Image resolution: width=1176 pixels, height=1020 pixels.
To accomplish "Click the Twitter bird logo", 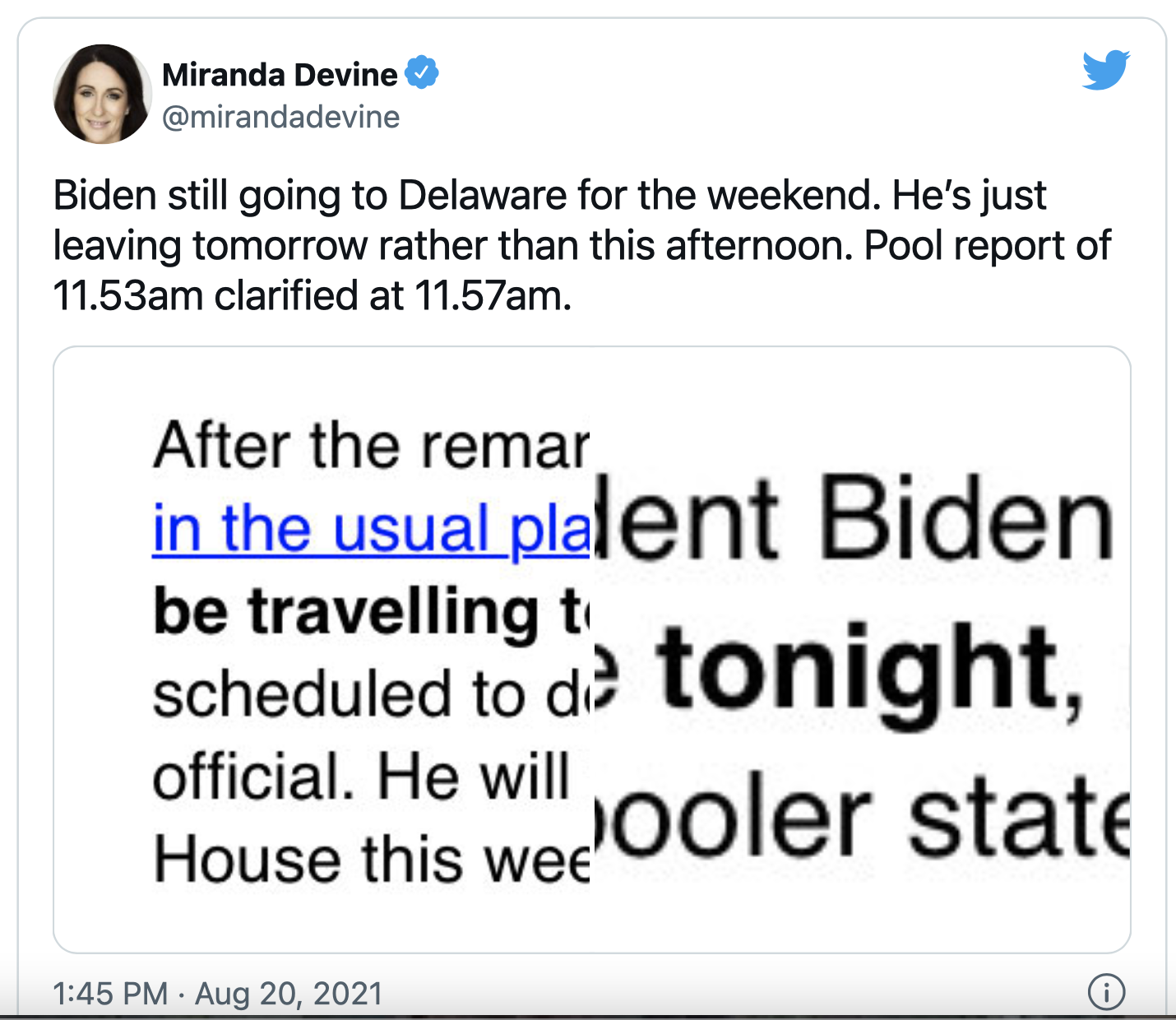I will tap(1106, 70).
